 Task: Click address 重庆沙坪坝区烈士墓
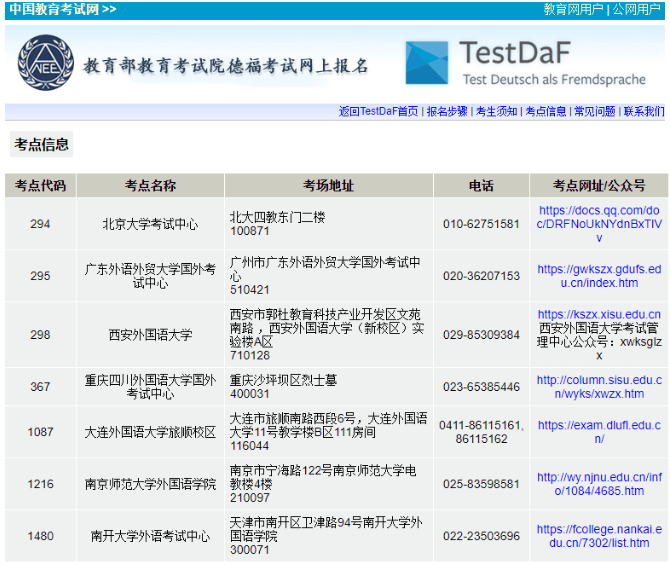click(284, 380)
